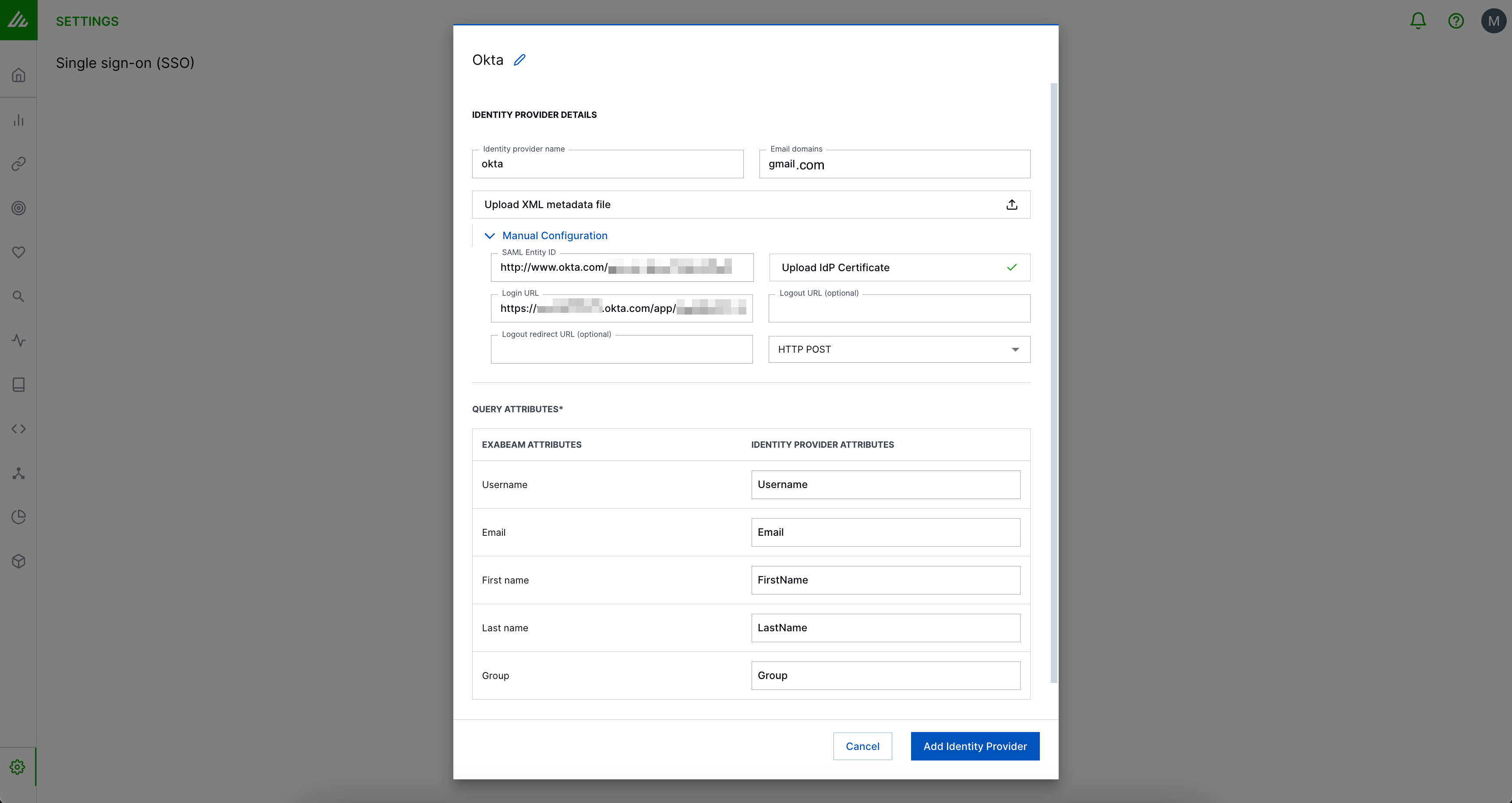Click the Email domains field
Image resolution: width=1512 pixels, height=803 pixels.
(894, 164)
